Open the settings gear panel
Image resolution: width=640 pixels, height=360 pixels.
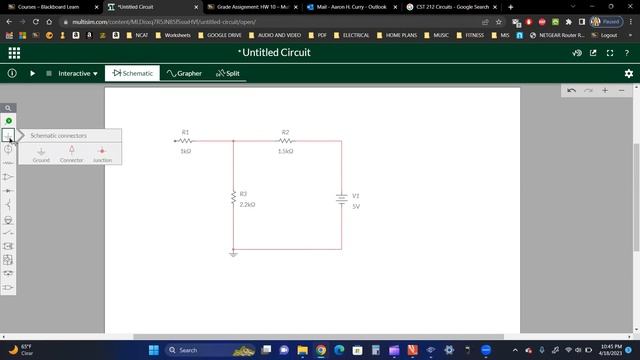point(629,73)
